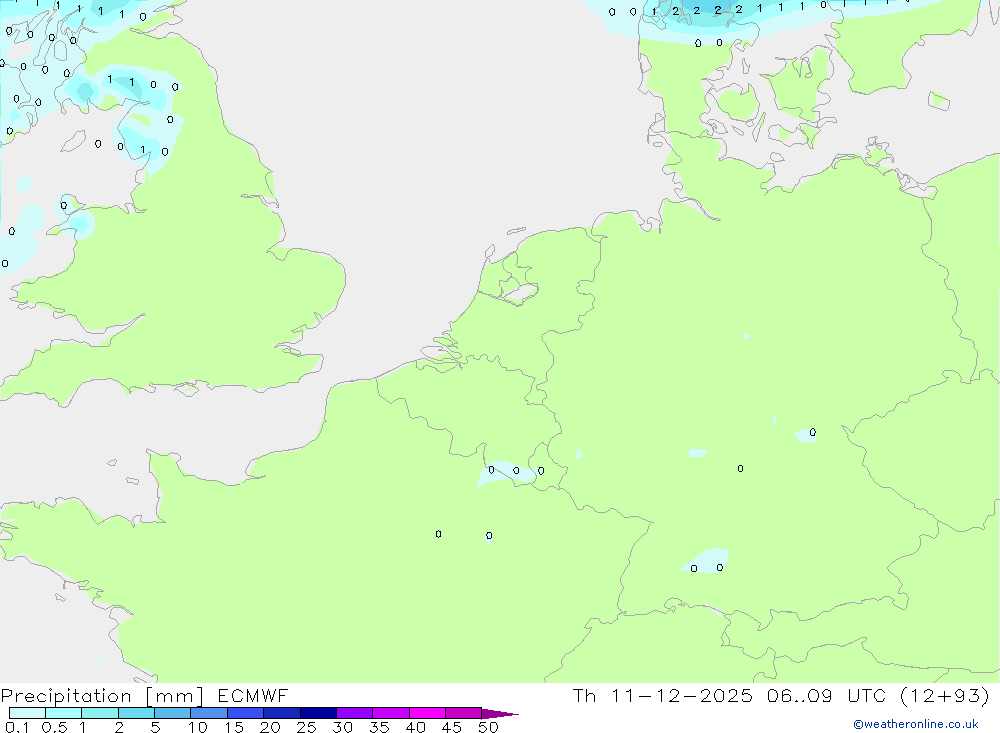Viewport: 1000px width, 733px height.
Task: Pick the 15–20 mm legend swatch
Action: tap(246, 713)
